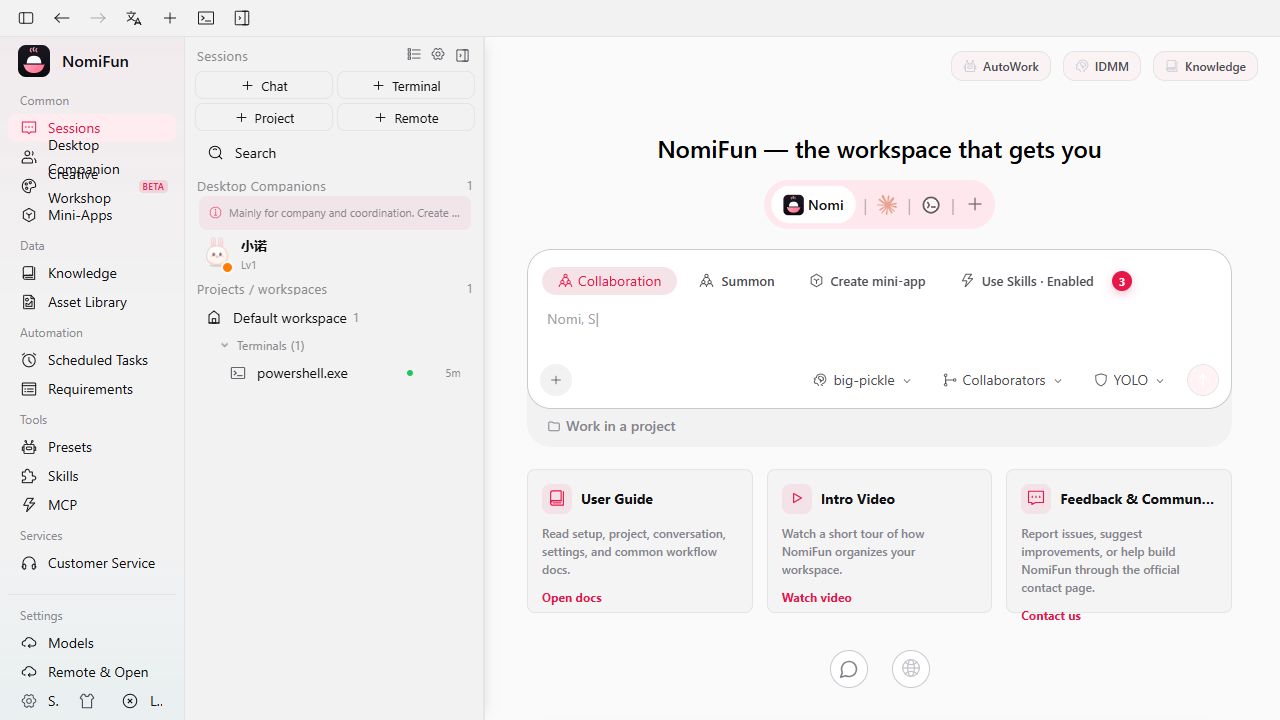Open MCP in the sidebar
1280x720 pixels.
(x=92, y=505)
